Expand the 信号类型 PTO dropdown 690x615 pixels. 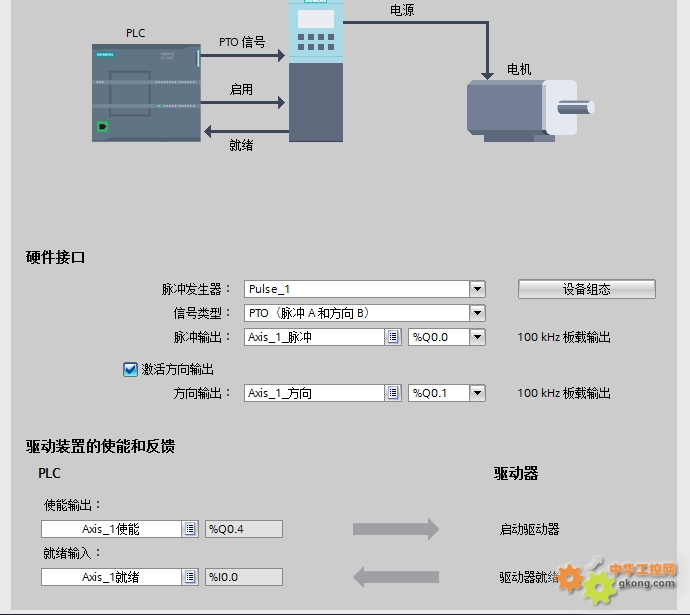click(477, 313)
